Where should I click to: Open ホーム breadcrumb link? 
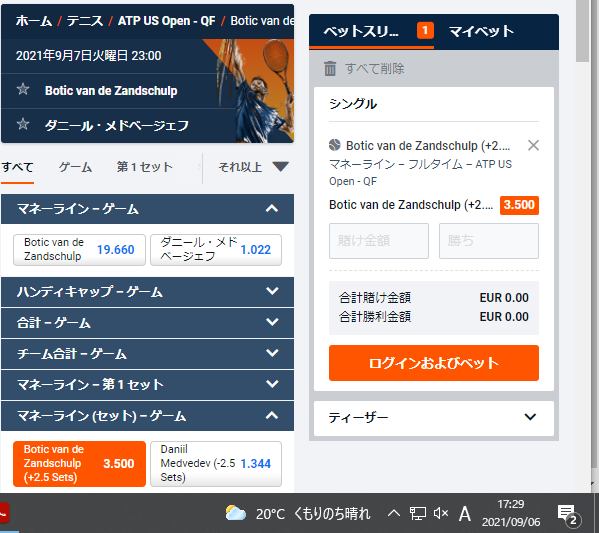tap(34, 21)
